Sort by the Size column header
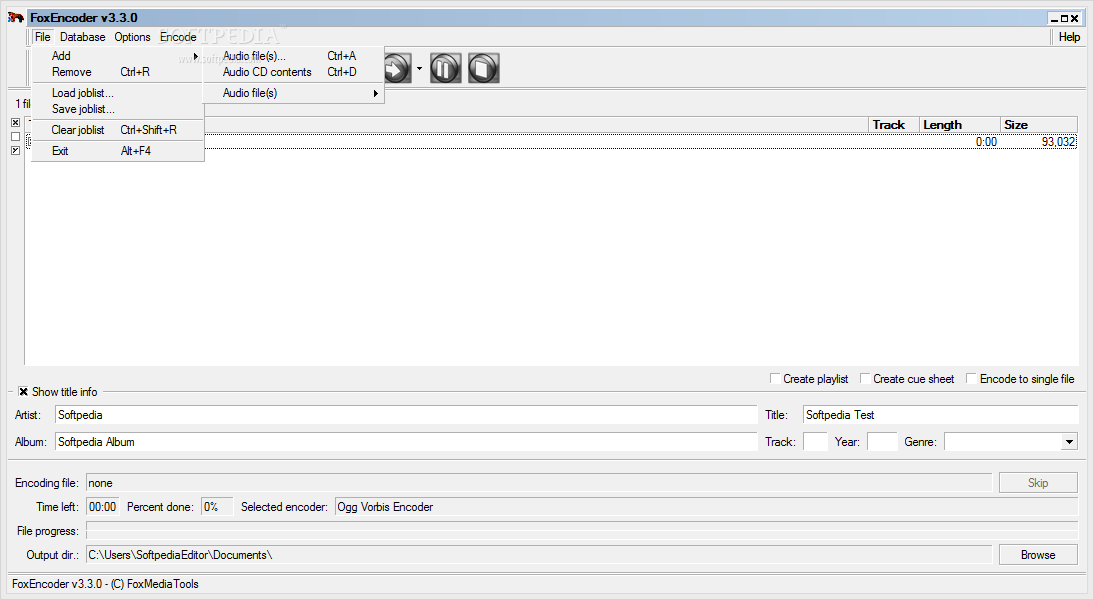This screenshot has height=600, width=1094. pos(1038,125)
